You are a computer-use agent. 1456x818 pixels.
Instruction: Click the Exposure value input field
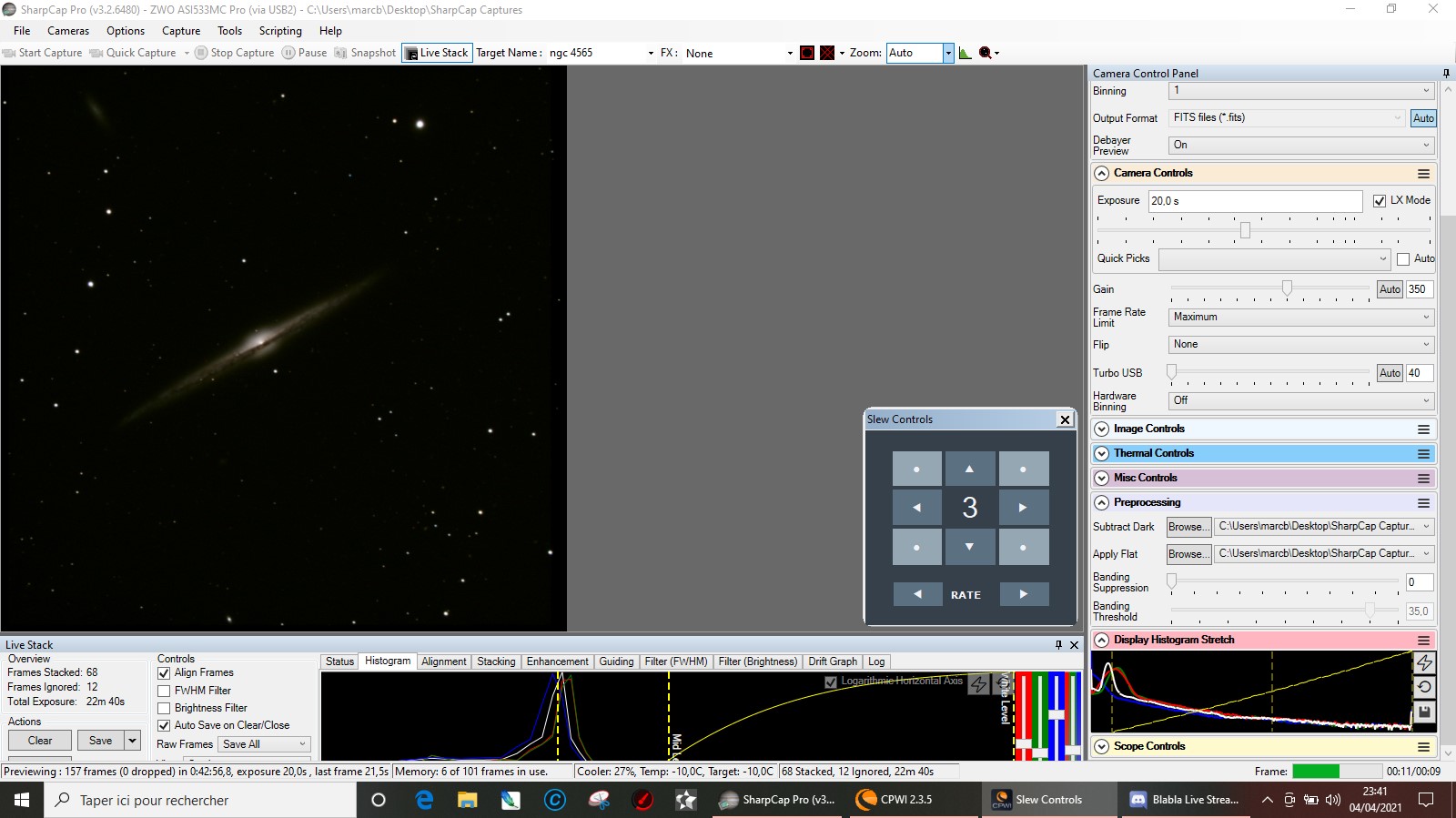[x=1255, y=201]
